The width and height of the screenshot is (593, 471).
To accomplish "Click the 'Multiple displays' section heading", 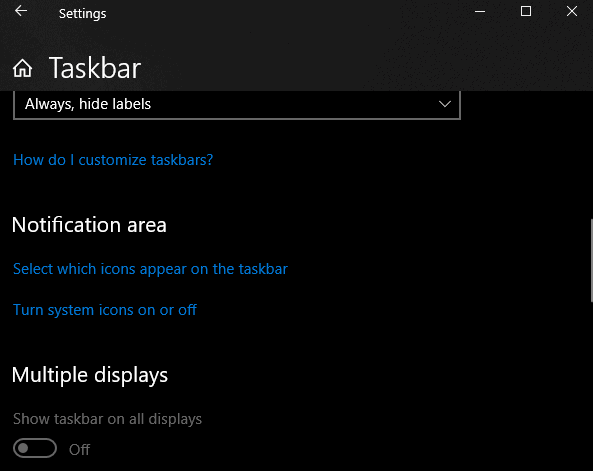I will pyautogui.click(x=90, y=375).
